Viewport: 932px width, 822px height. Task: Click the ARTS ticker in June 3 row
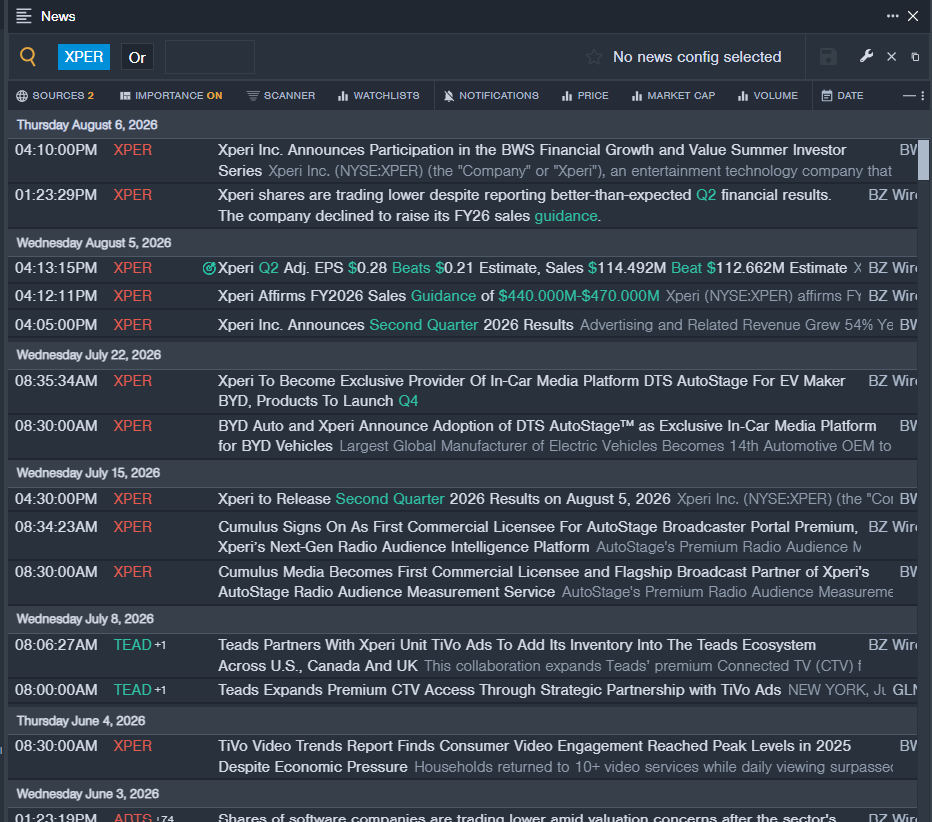[x=133, y=817]
